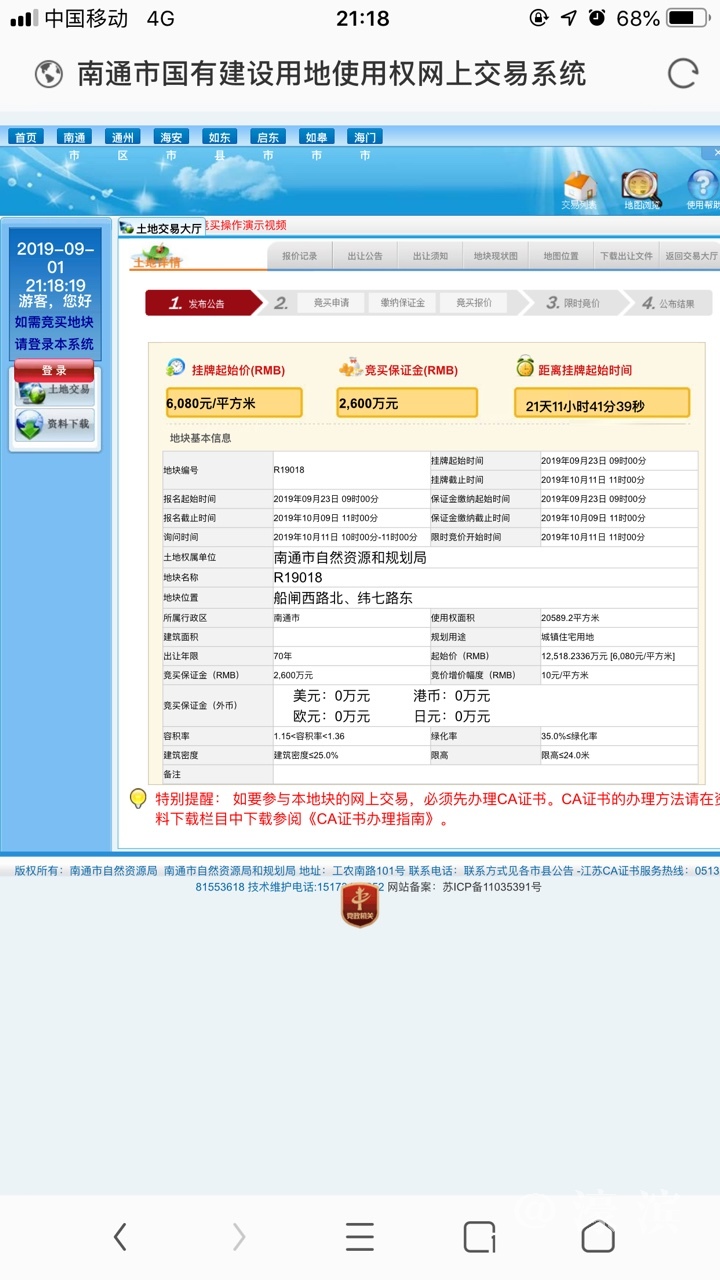Tap the 竞买操作演示视频 link

click(246, 225)
